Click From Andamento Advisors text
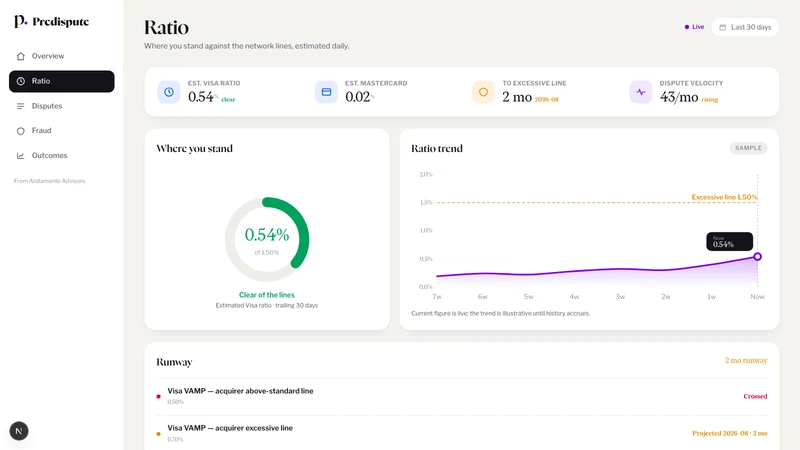This screenshot has height=450, width=800. click(x=49, y=181)
